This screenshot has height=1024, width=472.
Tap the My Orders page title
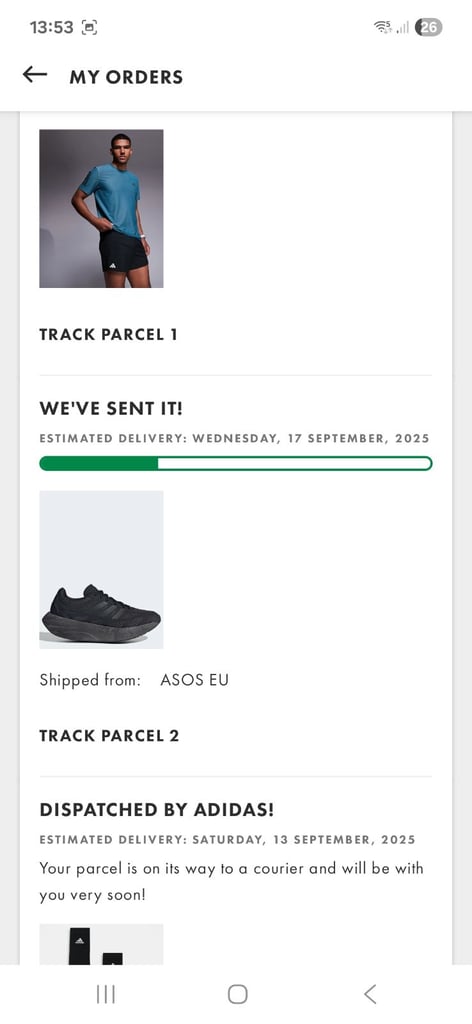click(126, 76)
